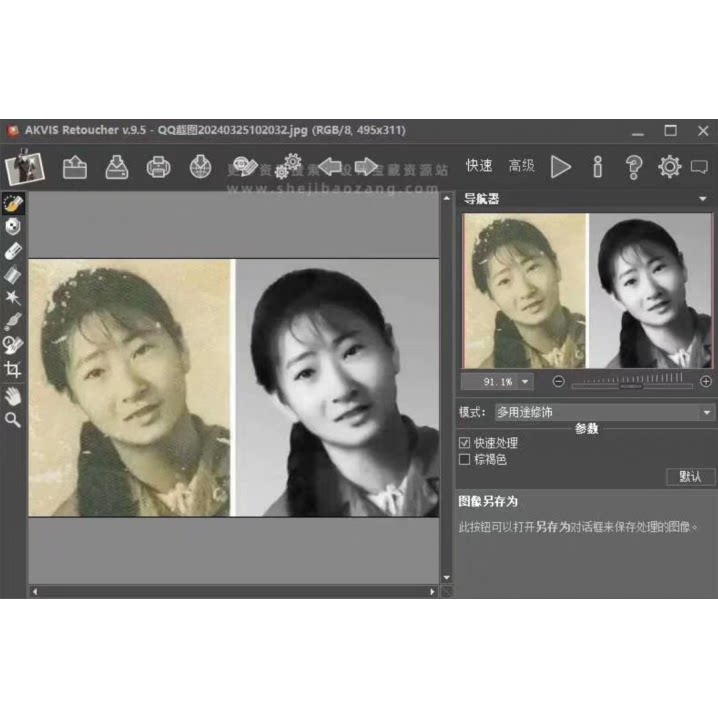718x718 pixels.
Task: Click horizontal scrollbar left arrow
Action: (x=35, y=592)
